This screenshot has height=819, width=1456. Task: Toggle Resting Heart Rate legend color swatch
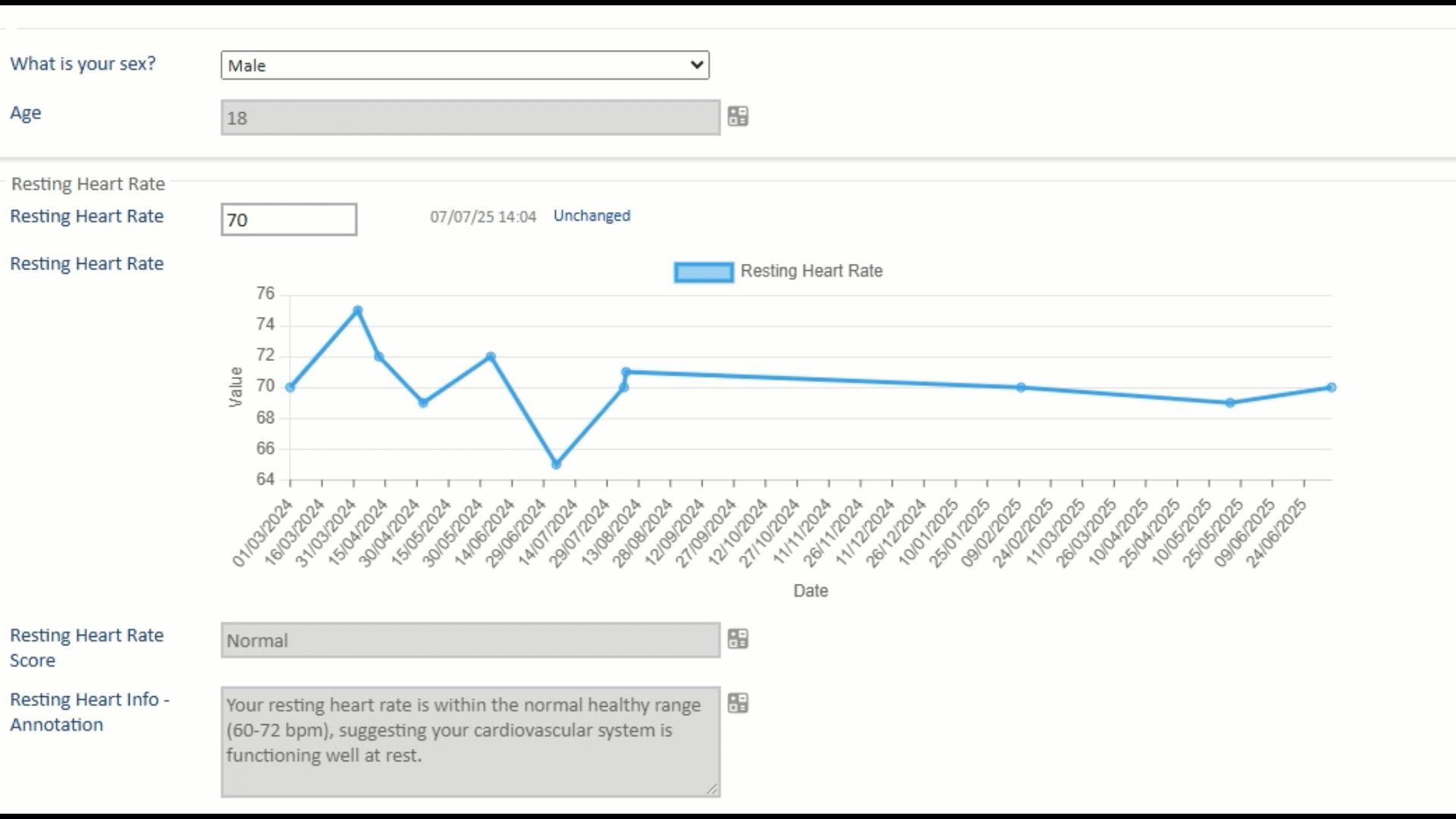coord(703,272)
